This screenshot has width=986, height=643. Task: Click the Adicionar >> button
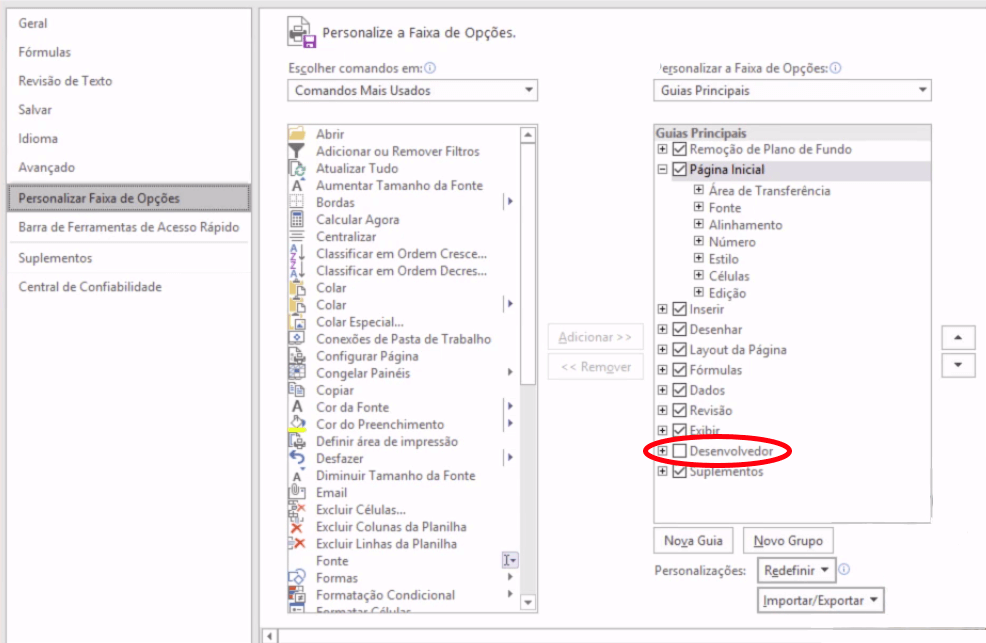tap(595, 337)
